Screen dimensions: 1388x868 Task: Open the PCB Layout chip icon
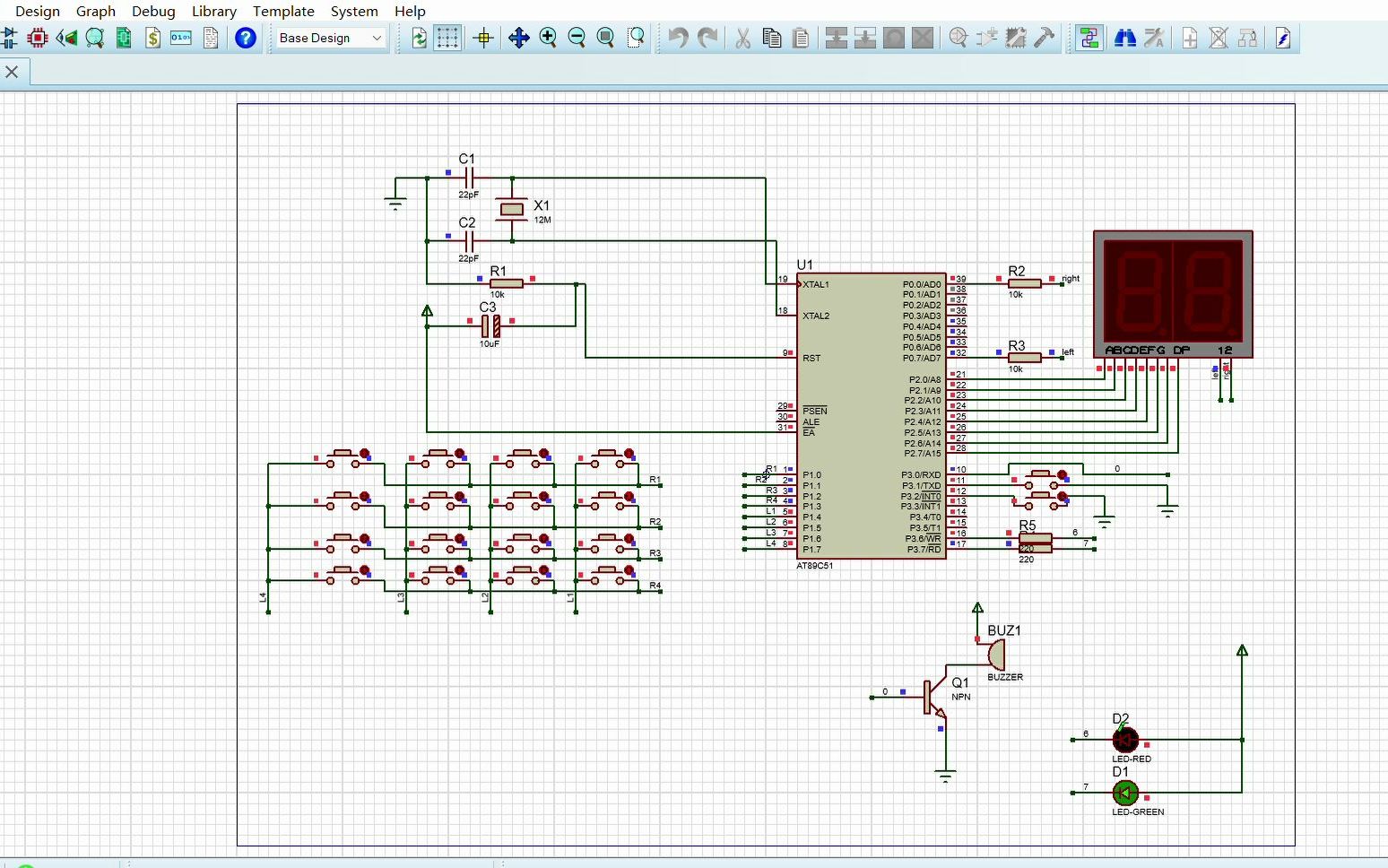(x=37, y=38)
